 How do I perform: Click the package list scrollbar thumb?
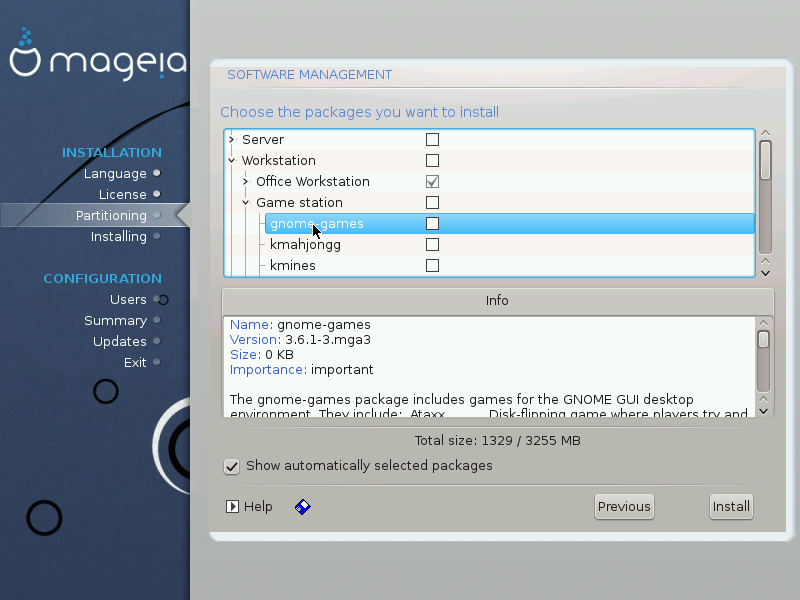(765, 160)
